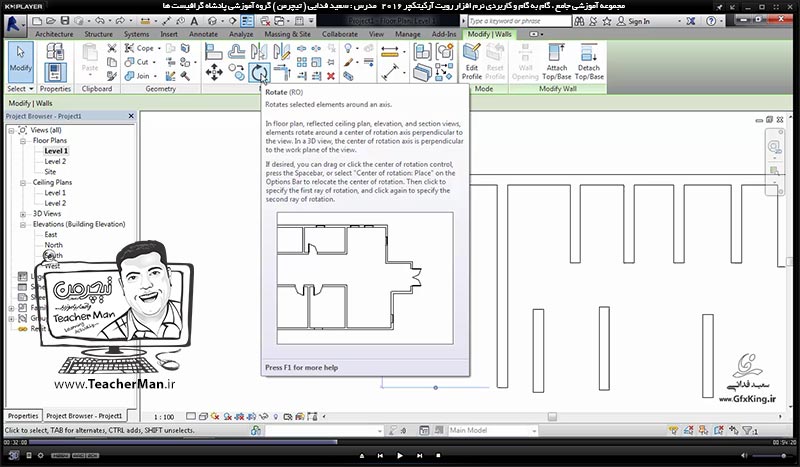This screenshot has height=467, width=800.
Task: Click the Pin icon in Modify panel
Action: (331, 62)
